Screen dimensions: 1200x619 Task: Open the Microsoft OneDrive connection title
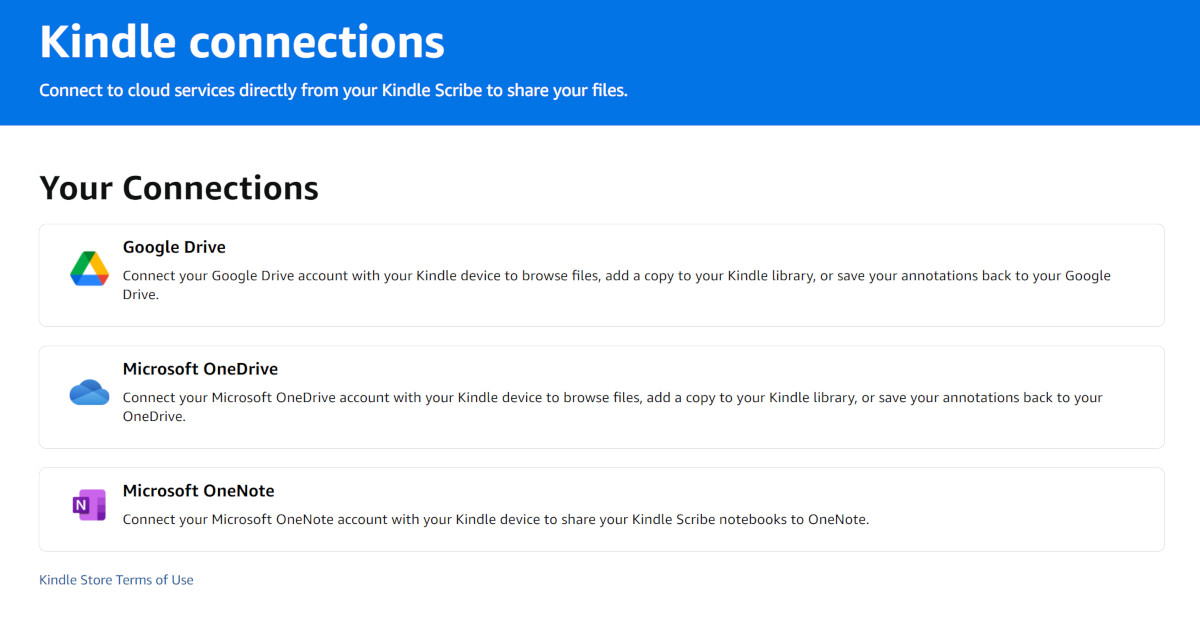tap(200, 369)
